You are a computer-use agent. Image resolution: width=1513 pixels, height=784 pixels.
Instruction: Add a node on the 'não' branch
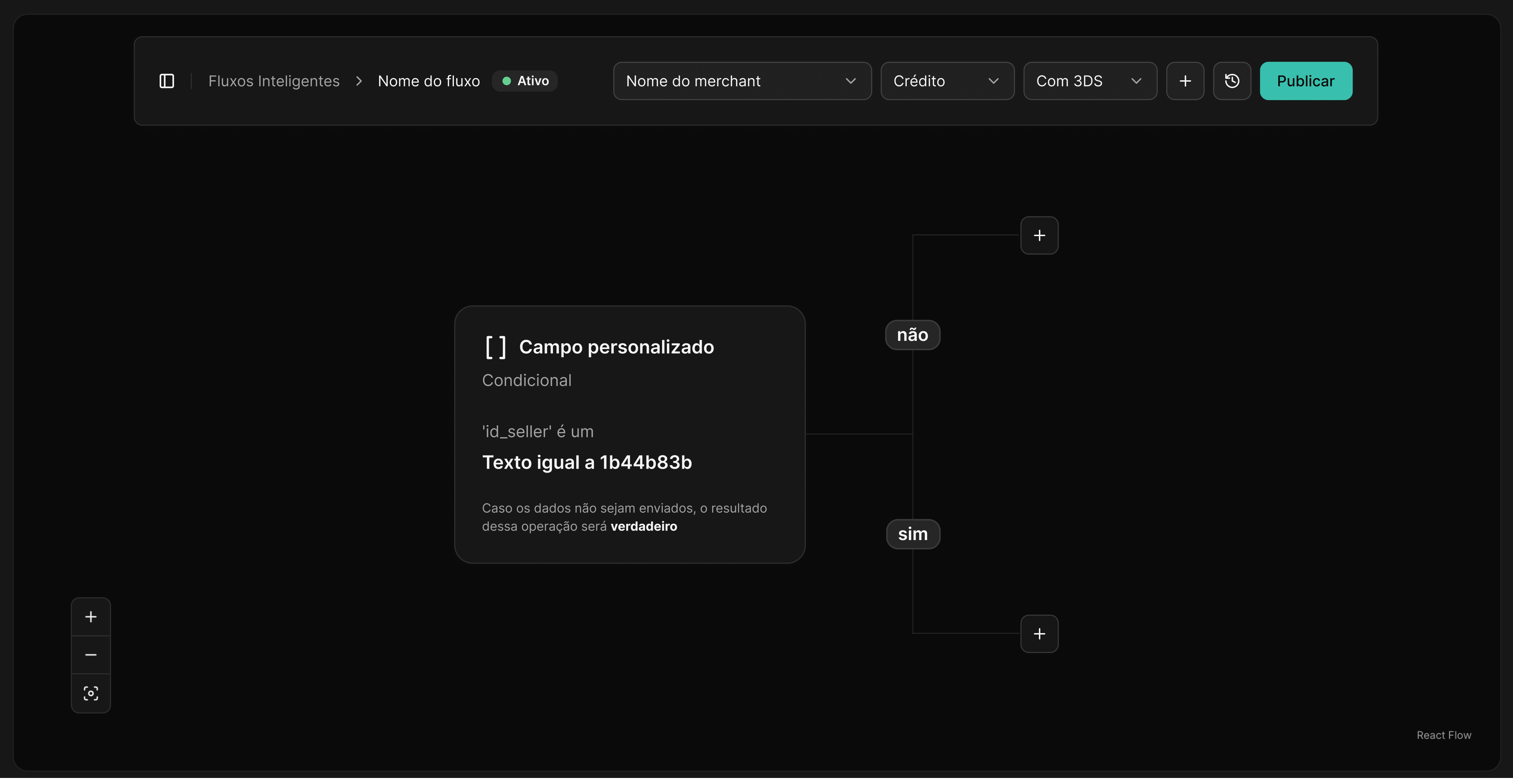1040,235
